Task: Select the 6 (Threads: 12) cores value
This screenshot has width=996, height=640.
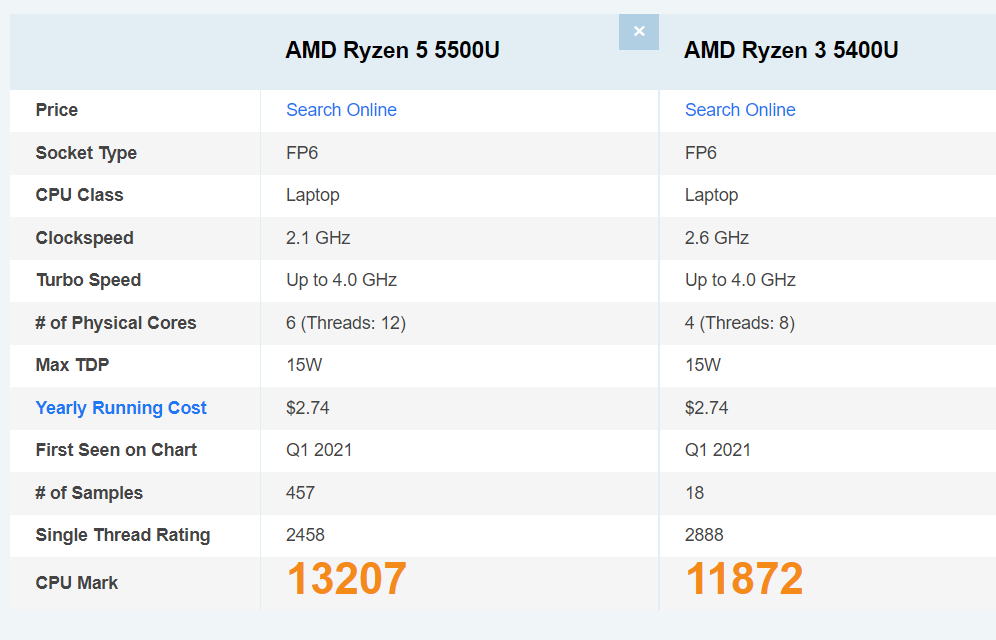Action: pos(346,323)
